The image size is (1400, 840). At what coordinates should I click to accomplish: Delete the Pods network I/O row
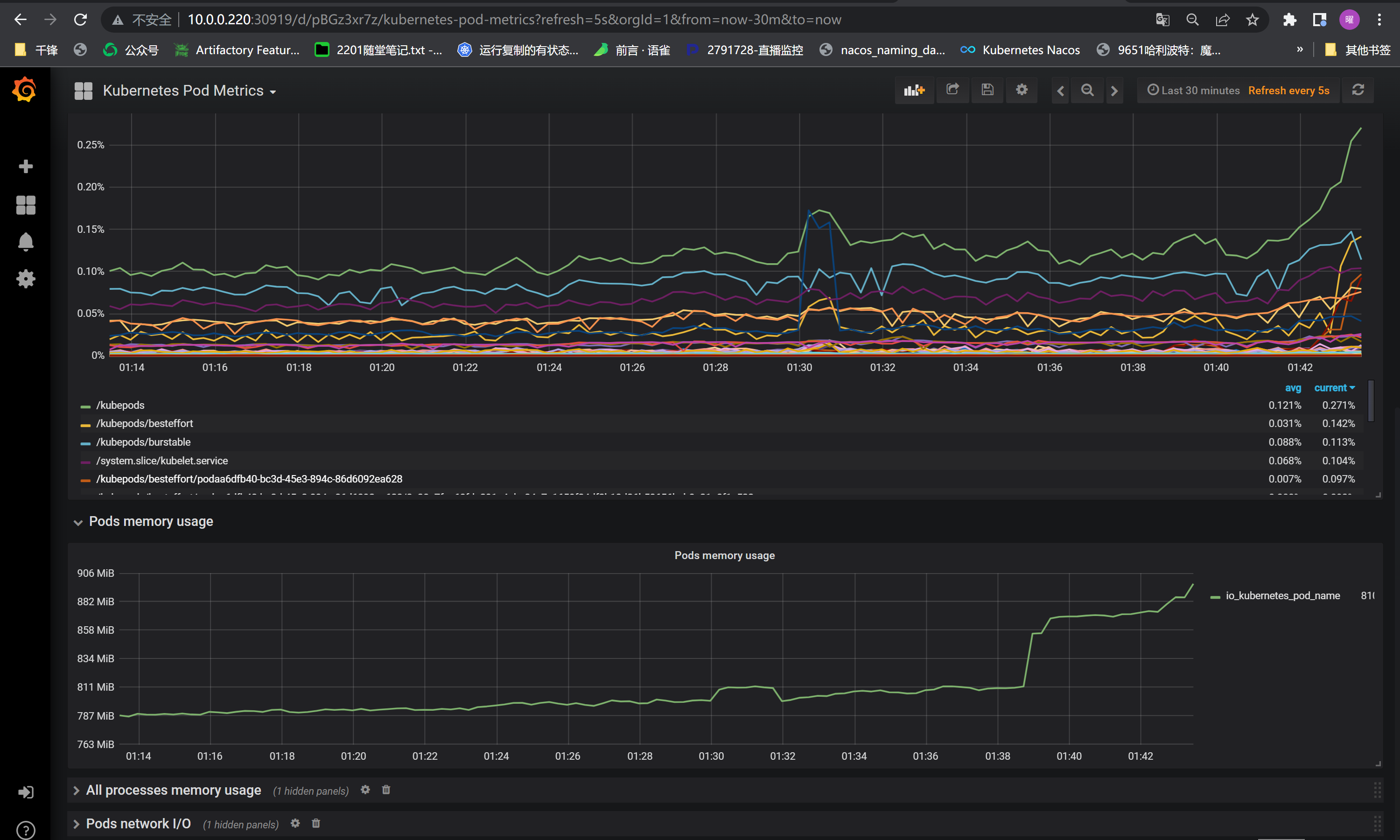[316, 823]
